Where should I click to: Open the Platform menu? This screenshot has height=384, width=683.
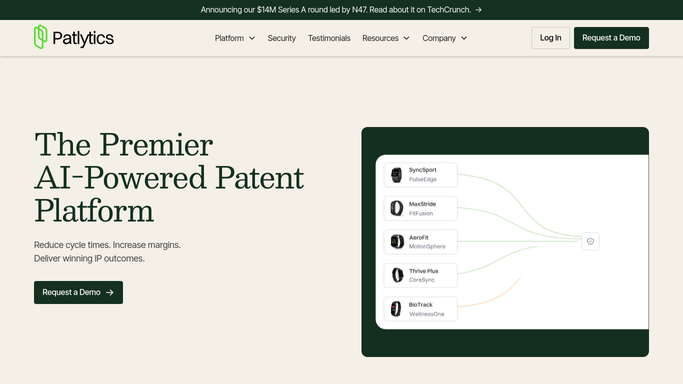pyautogui.click(x=235, y=38)
